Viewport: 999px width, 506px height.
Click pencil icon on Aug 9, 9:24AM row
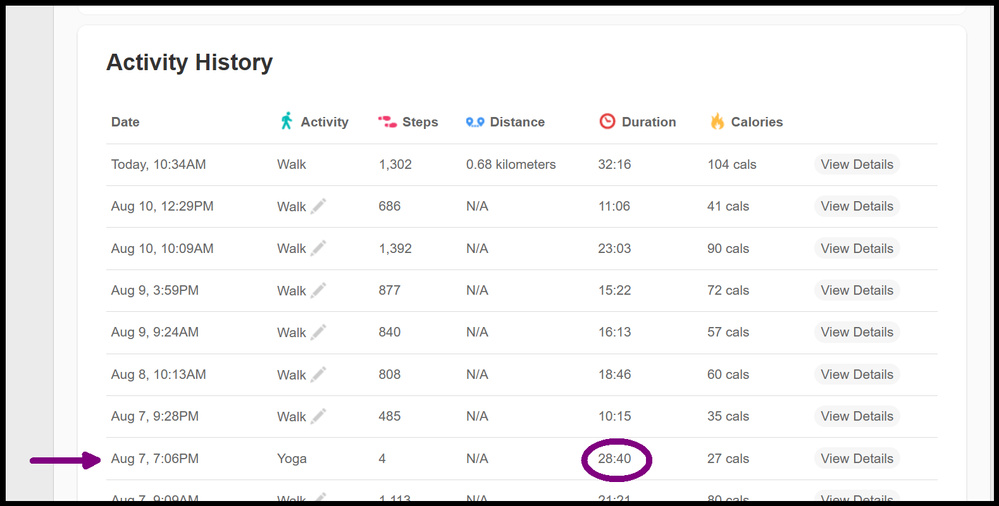click(x=318, y=332)
